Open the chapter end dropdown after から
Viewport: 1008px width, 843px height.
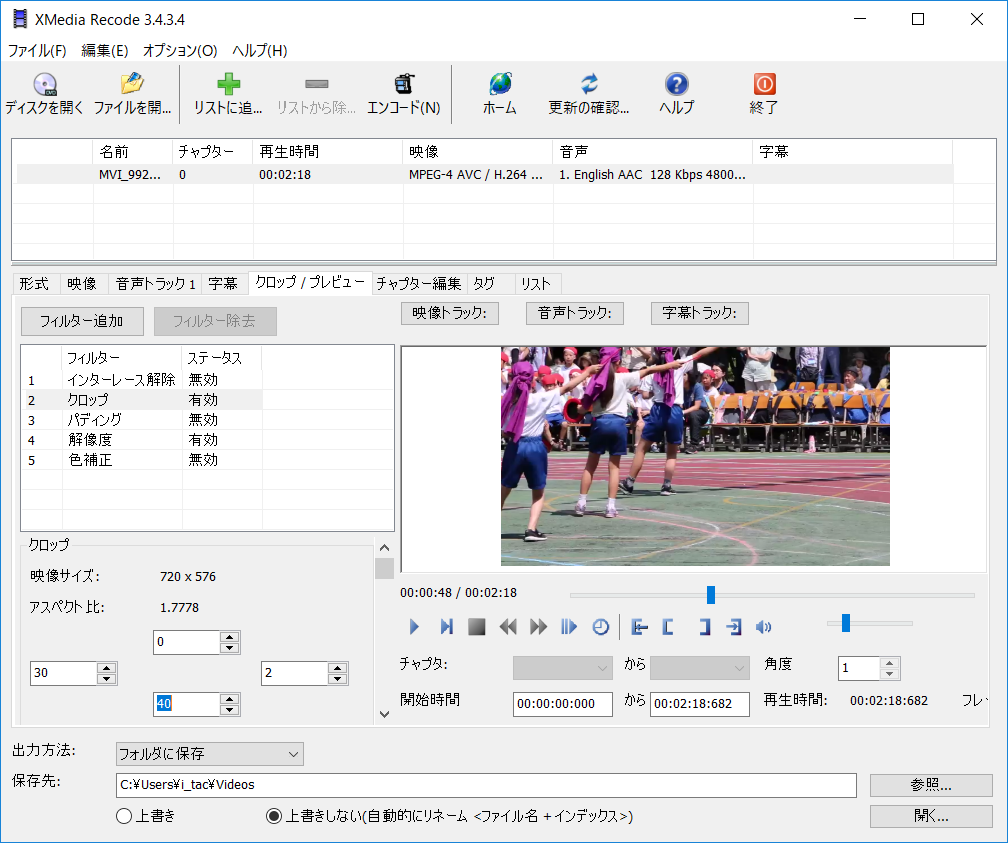699,668
